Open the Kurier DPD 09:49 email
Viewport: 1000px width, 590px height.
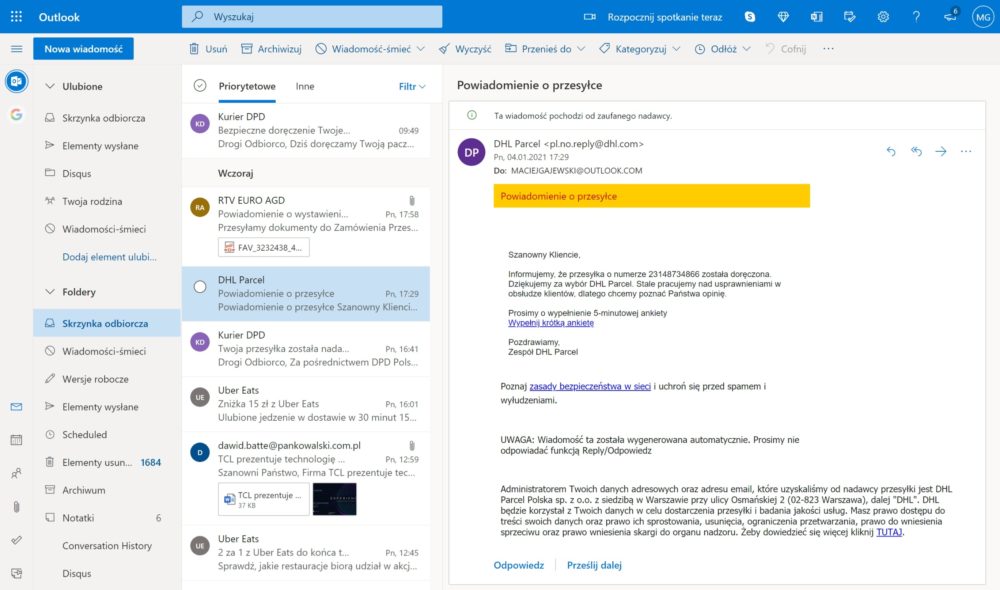pos(306,130)
